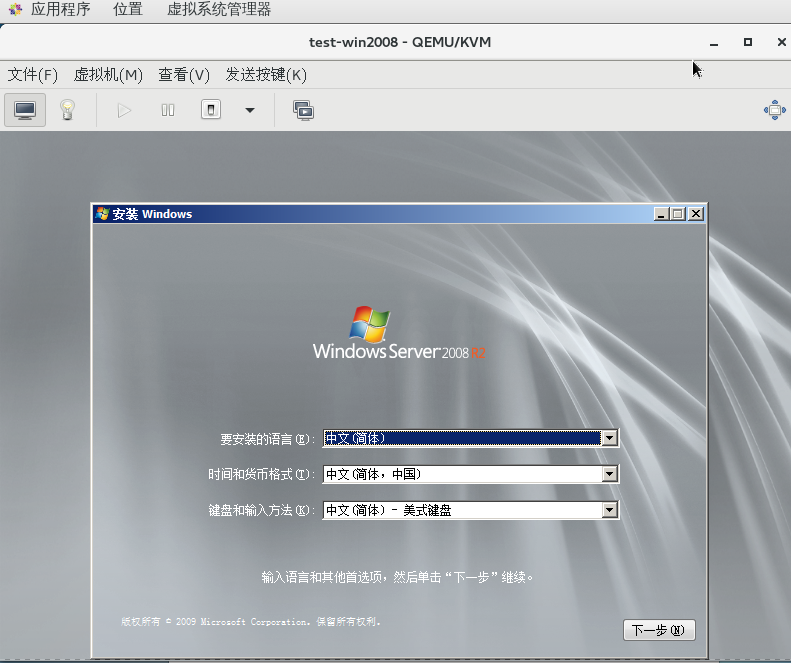Viewport: 791px width, 663px height.
Task: Expand shutdown options dropdown arrow
Action: click(x=250, y=110)
